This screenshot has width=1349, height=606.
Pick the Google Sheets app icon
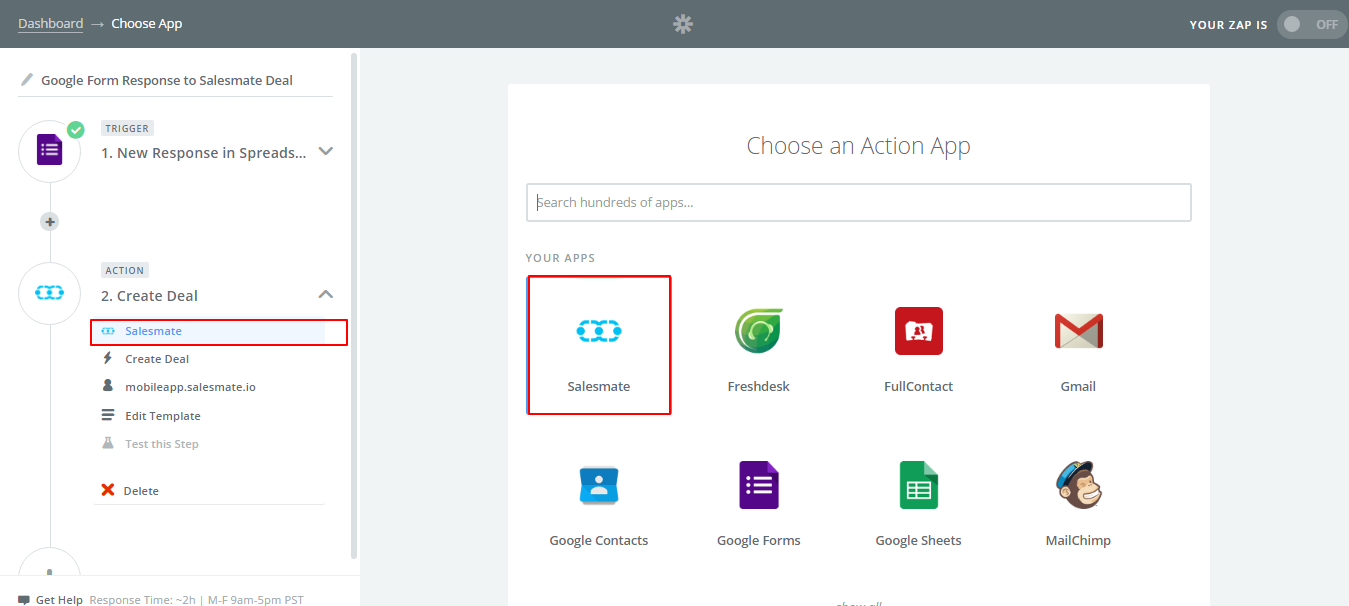918,485
